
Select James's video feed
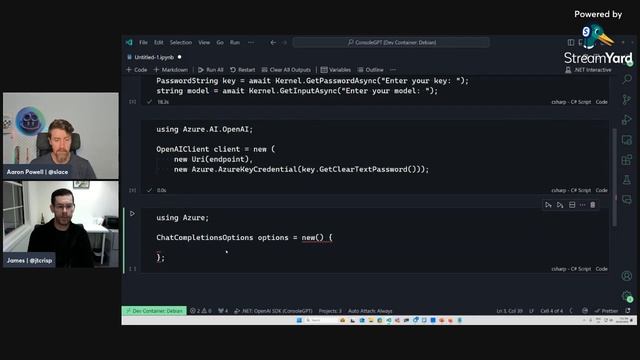[x=61, y=224]
